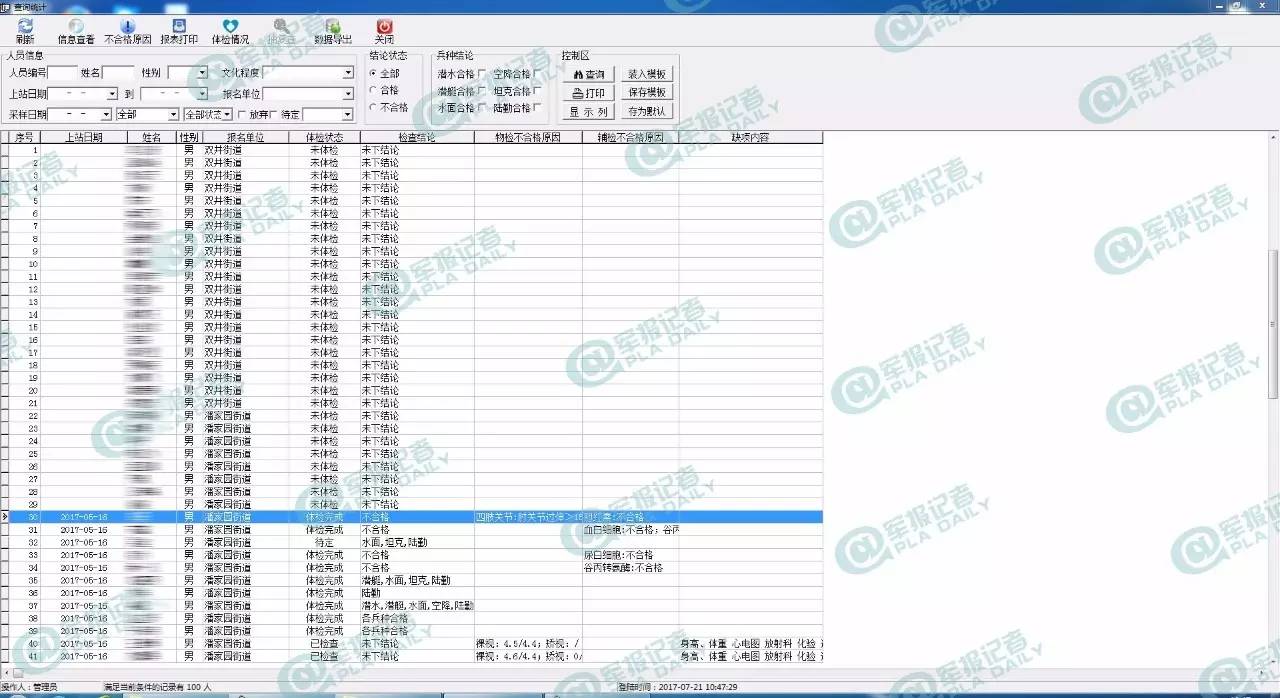This screenshot has height=698, width=1280.
Task: Click the 查询 binoculars search button
Action: (x=588, y=74)
